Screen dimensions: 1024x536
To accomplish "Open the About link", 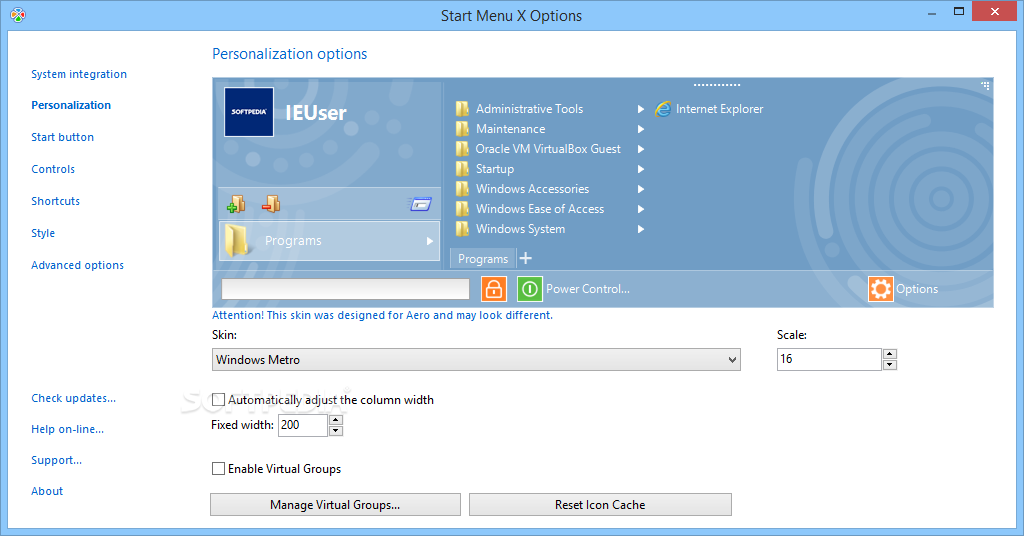I will click(x=47, y=491).
